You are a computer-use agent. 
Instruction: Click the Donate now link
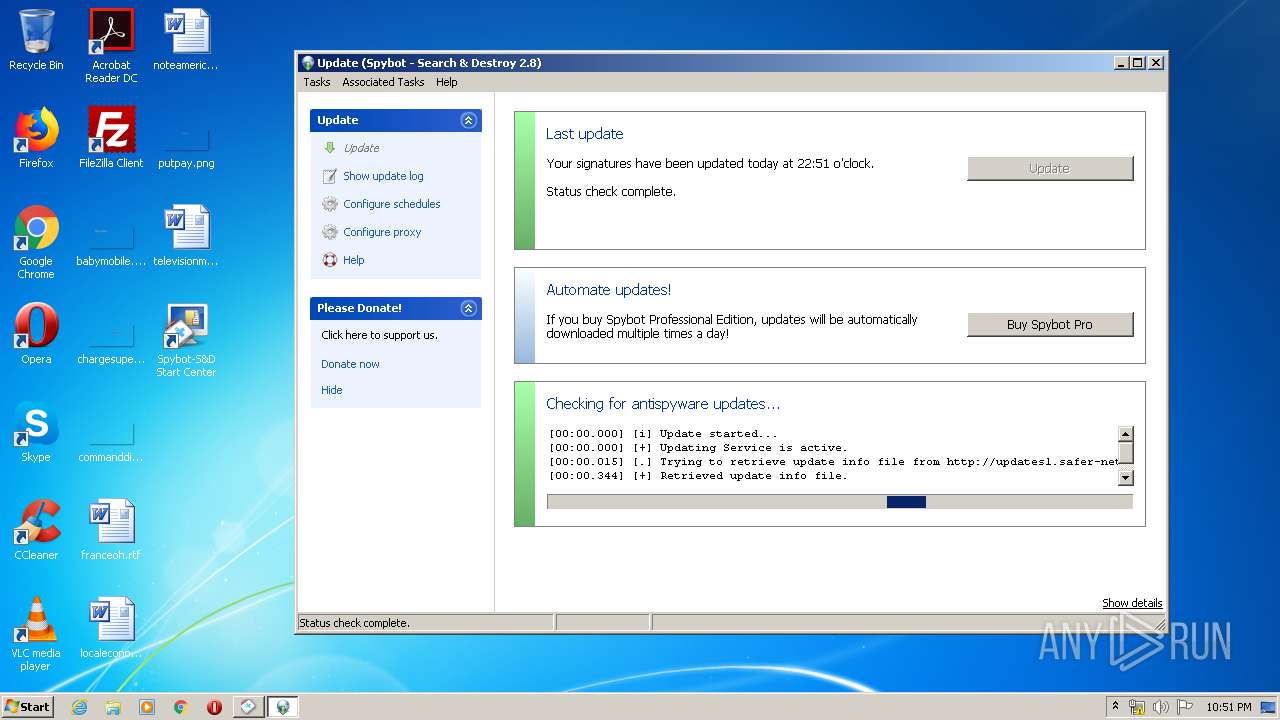point(350,364)
